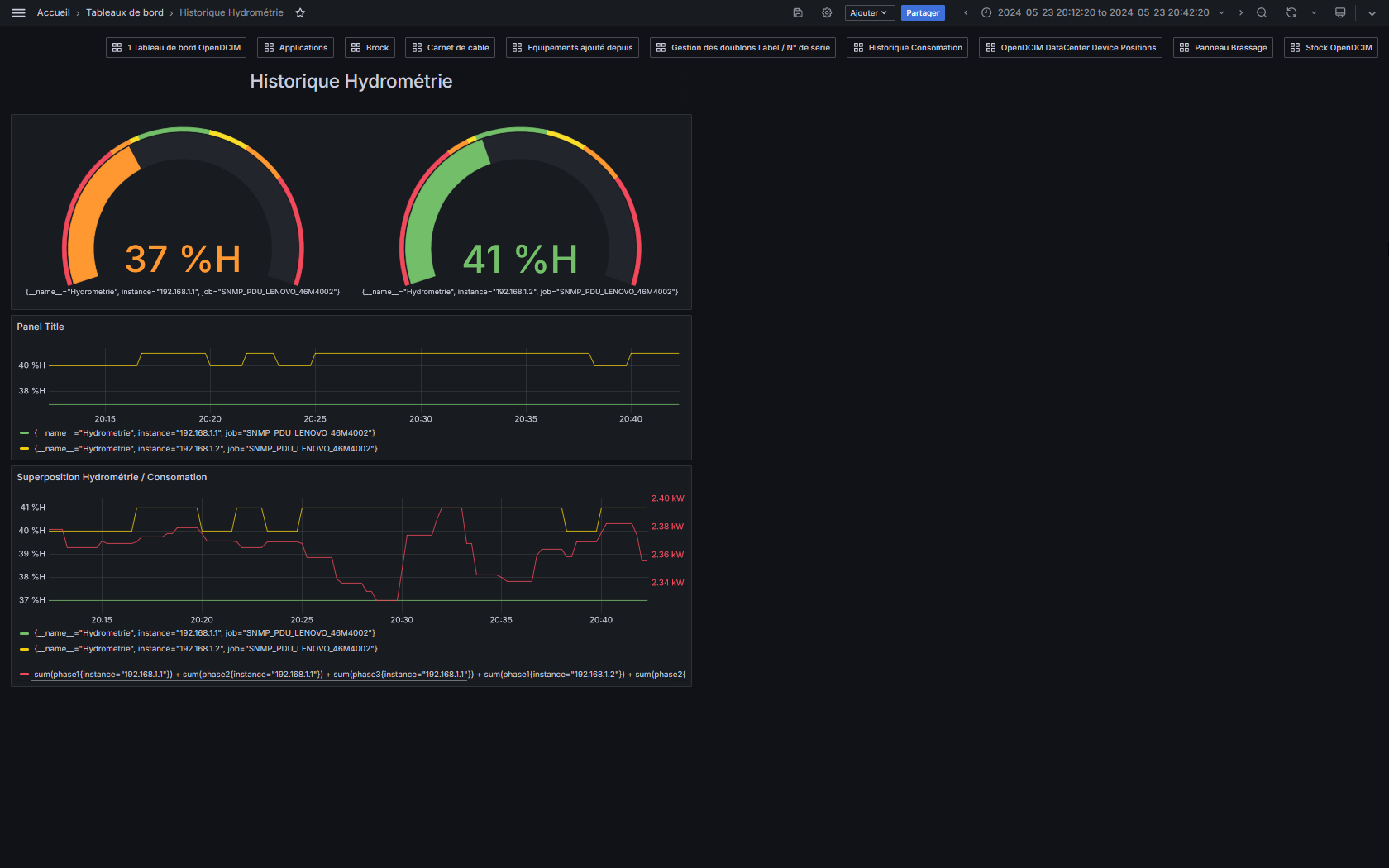Open dashboard settings gear

click(x=827, y=12)
